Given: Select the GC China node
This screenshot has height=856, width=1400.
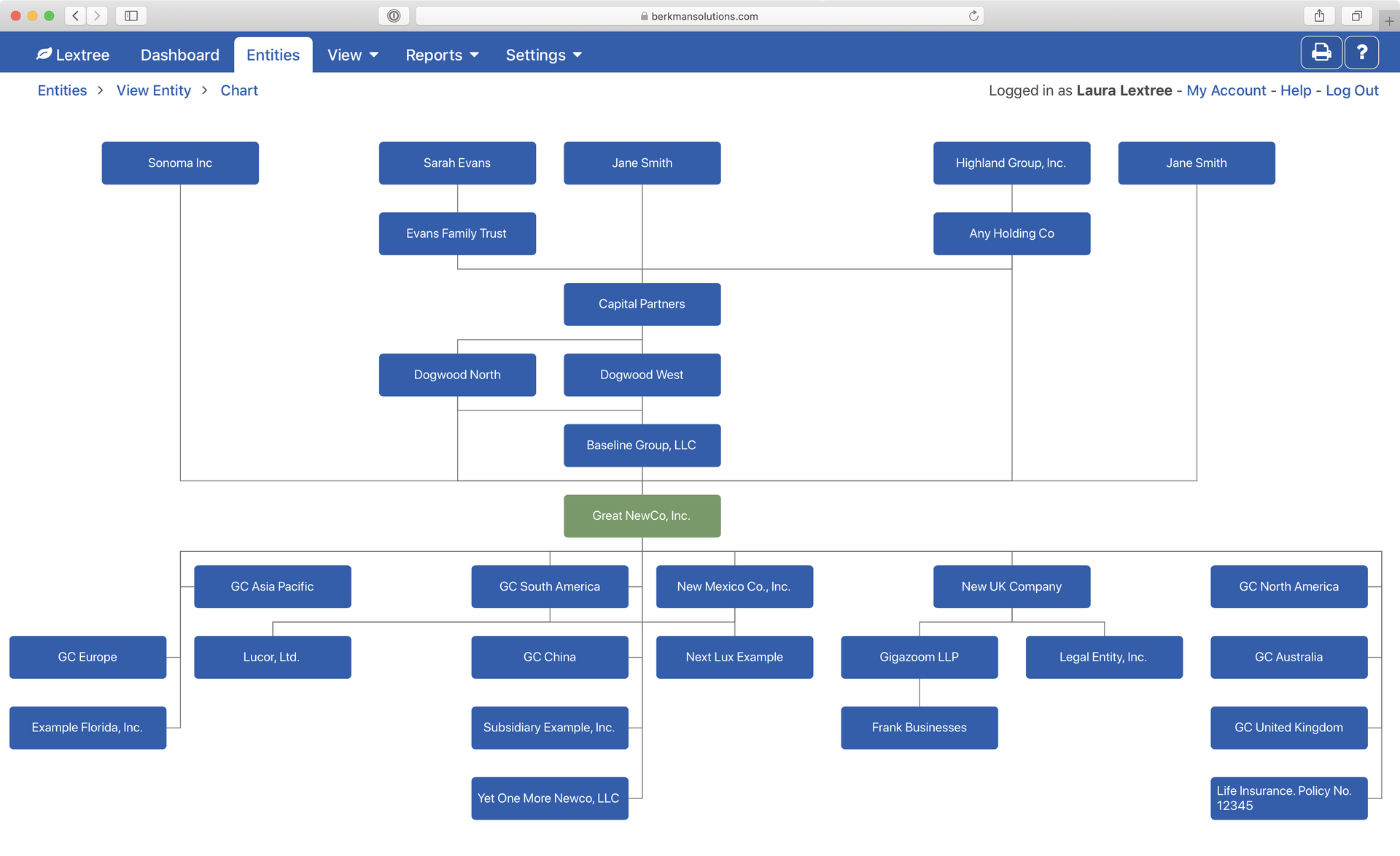Looking at the screenshot, I should pyautogui.click(x=549, y=657).
